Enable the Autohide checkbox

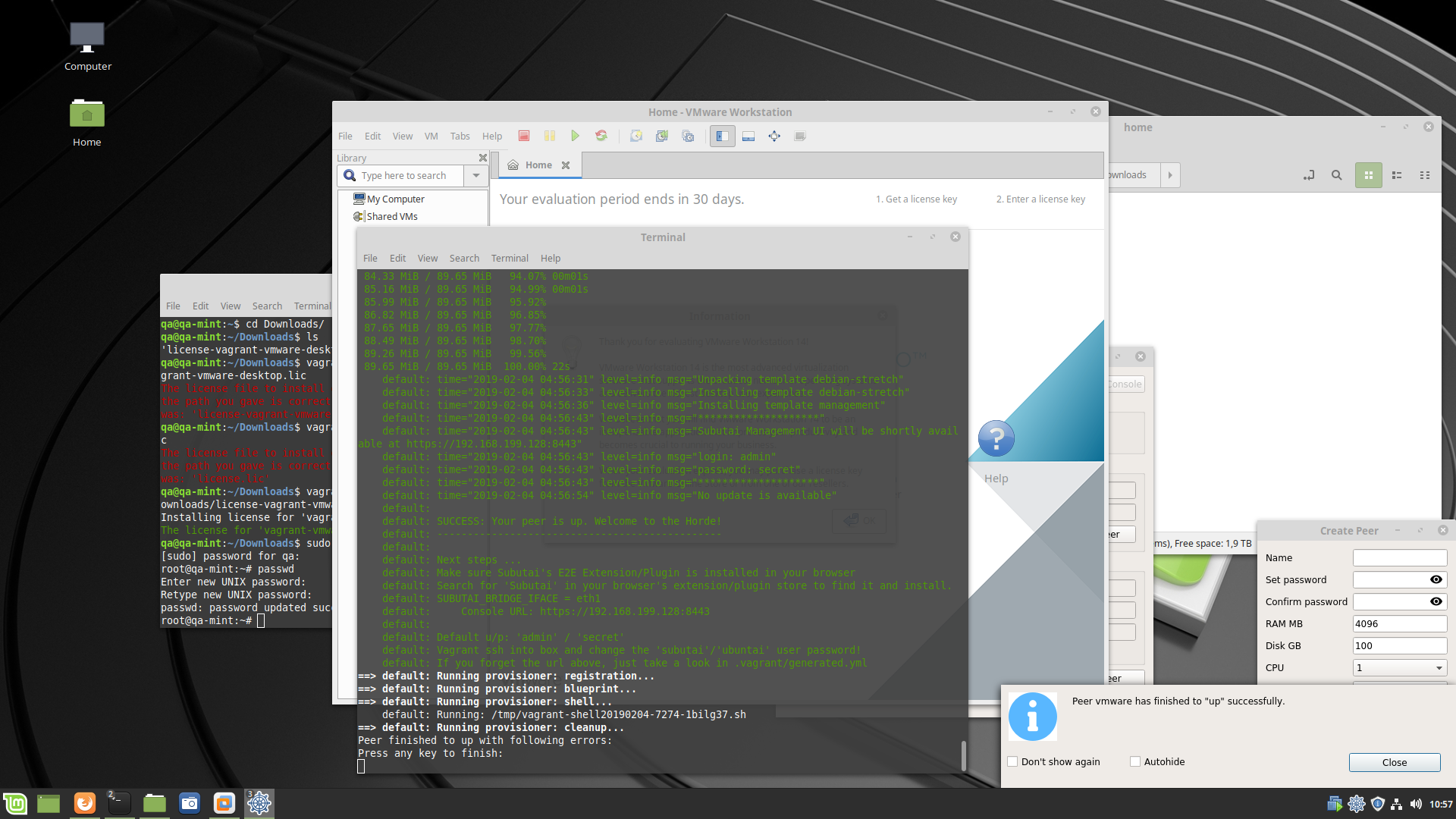[x=1135, y=761]
